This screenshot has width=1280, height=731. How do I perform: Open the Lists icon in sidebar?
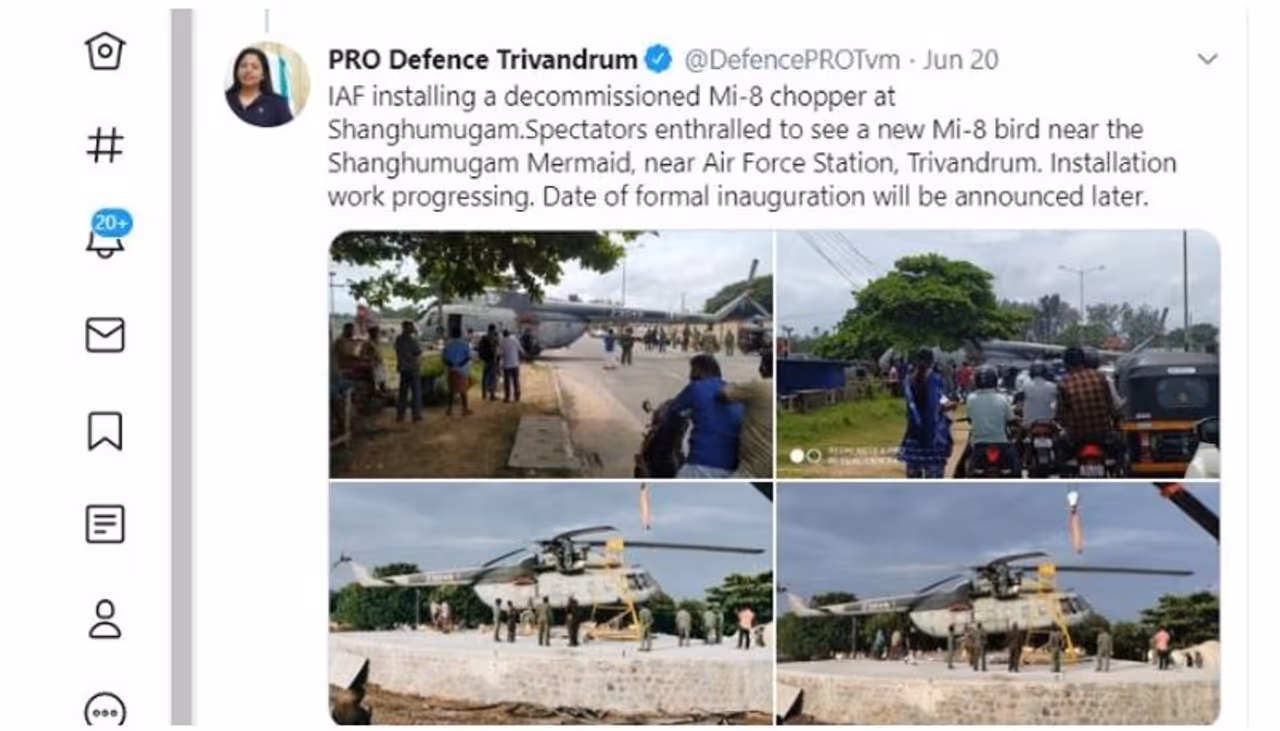click(105, 524)
